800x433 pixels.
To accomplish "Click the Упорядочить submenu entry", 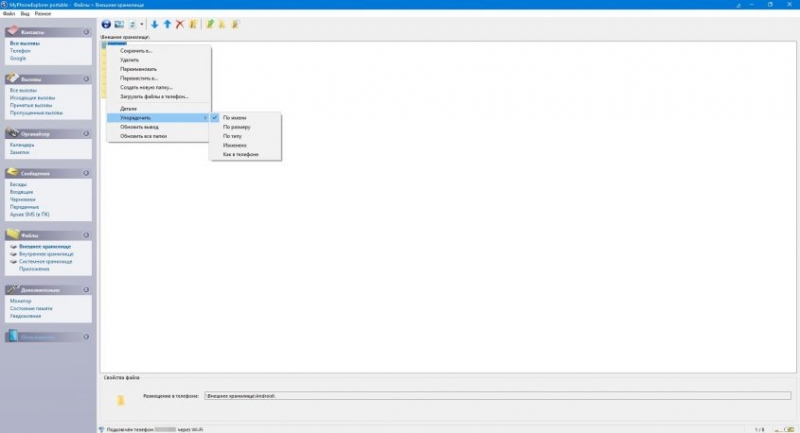I will pos(158,118).
